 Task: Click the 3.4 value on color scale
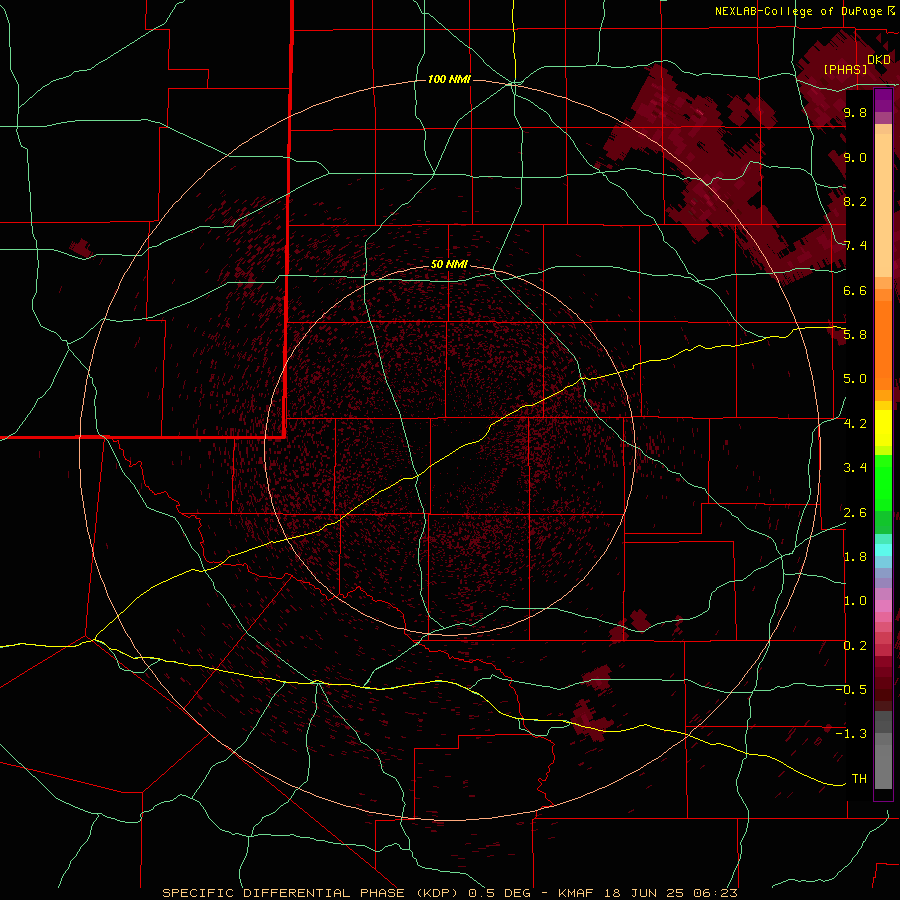click(855, 468)
